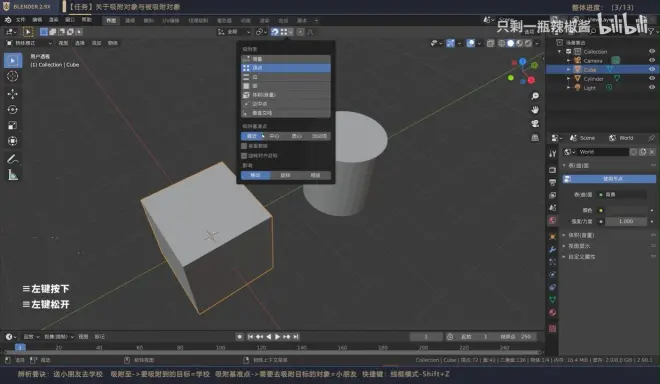Select the Box Select tool
The height and width of the screenshot is (384, 660).
[13, 61]
